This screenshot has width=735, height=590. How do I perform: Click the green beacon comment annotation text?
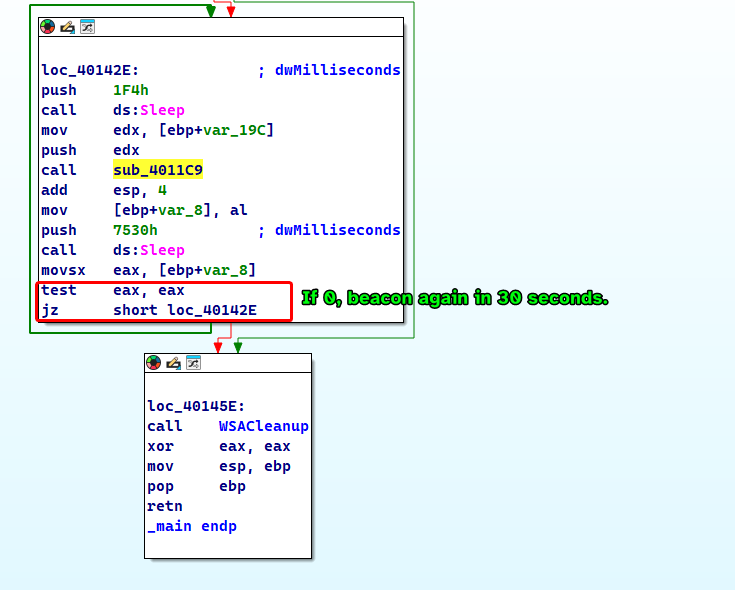pos(455,298)
